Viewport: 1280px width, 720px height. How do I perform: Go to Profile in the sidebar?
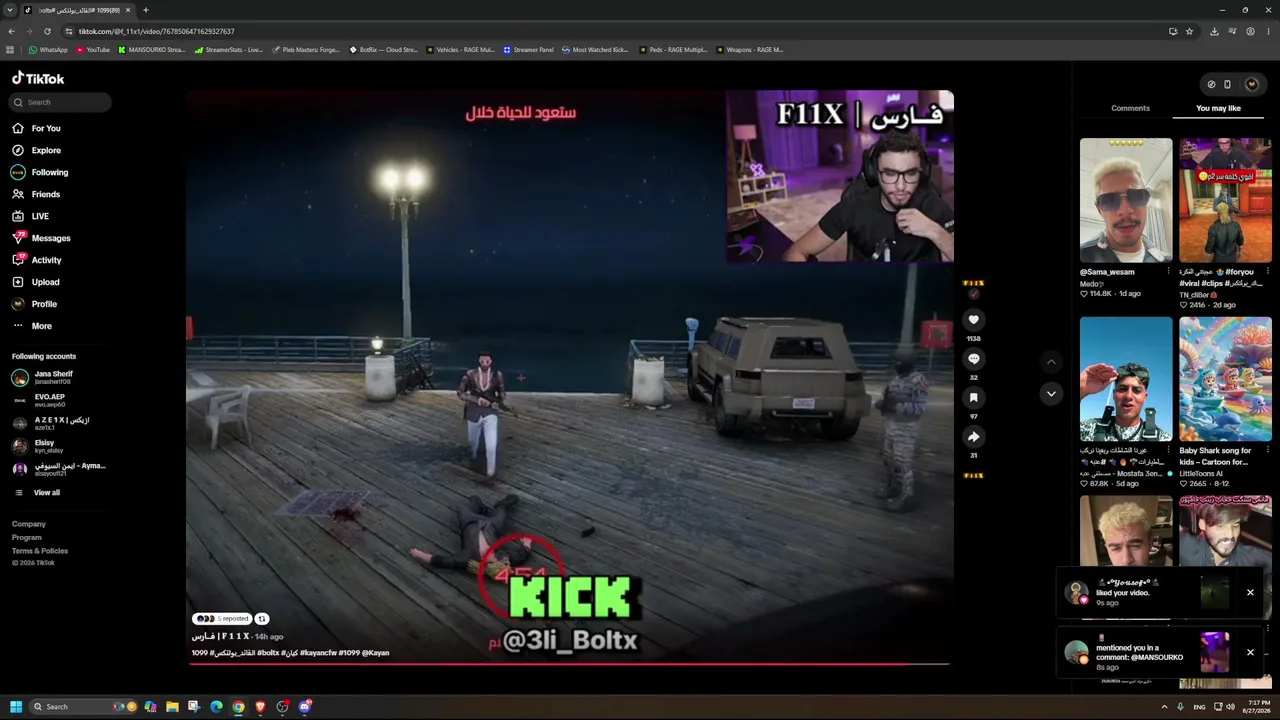[34, 304]
